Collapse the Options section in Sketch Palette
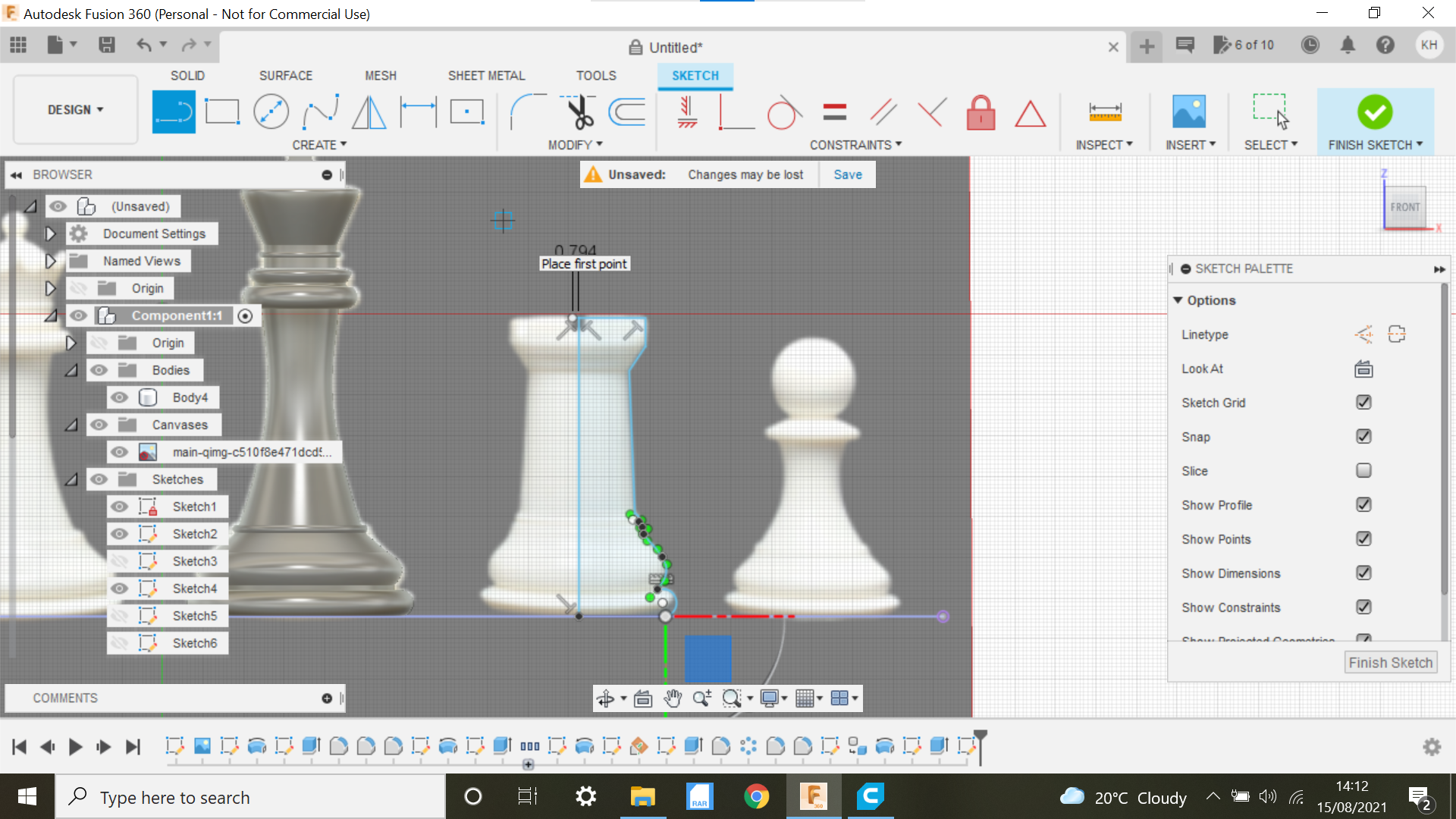Image resolution: width=1456 pixels, height=819 pixels. pos(1177,300)
